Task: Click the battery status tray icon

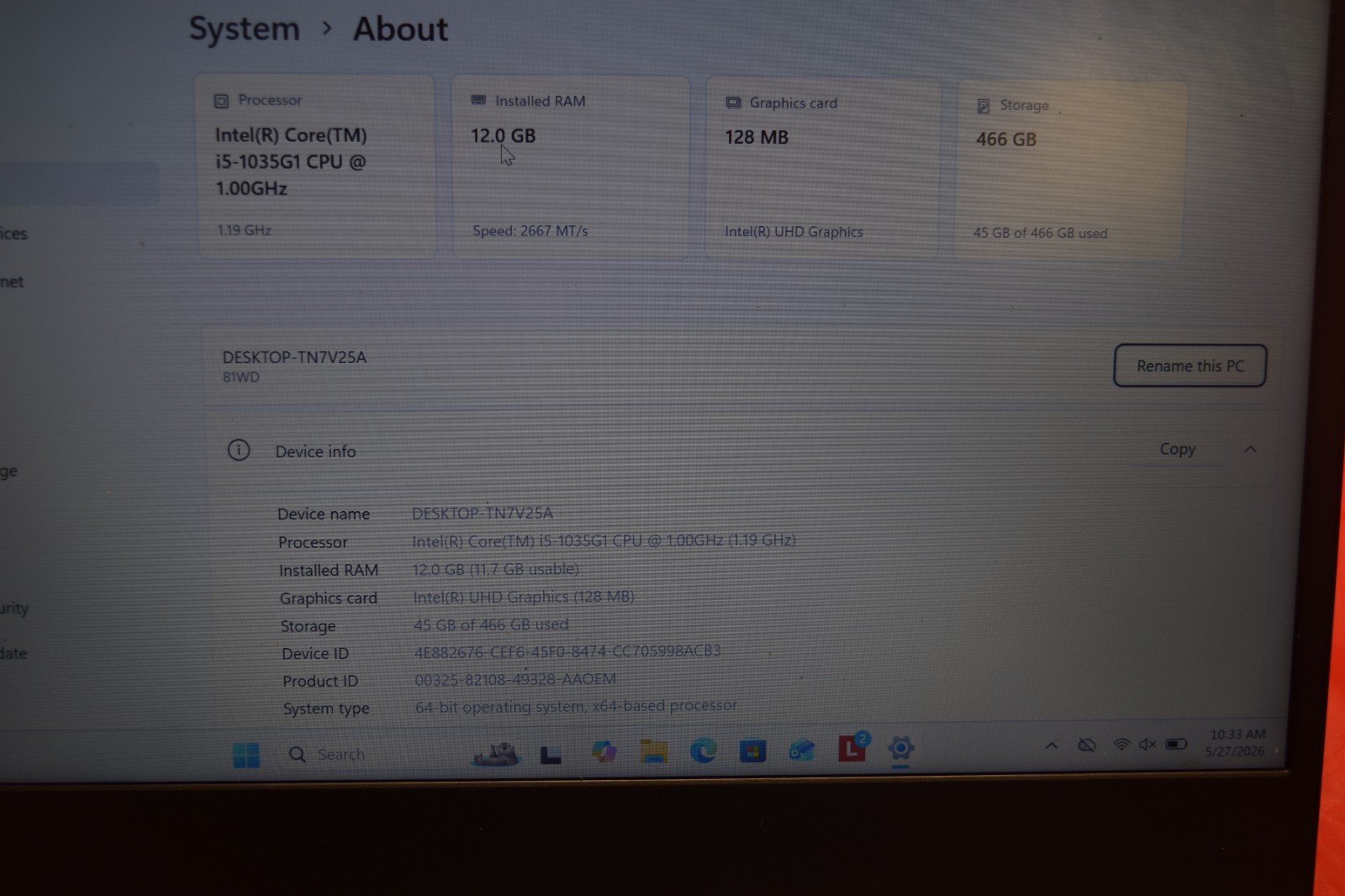Action: coord(1176,744)
